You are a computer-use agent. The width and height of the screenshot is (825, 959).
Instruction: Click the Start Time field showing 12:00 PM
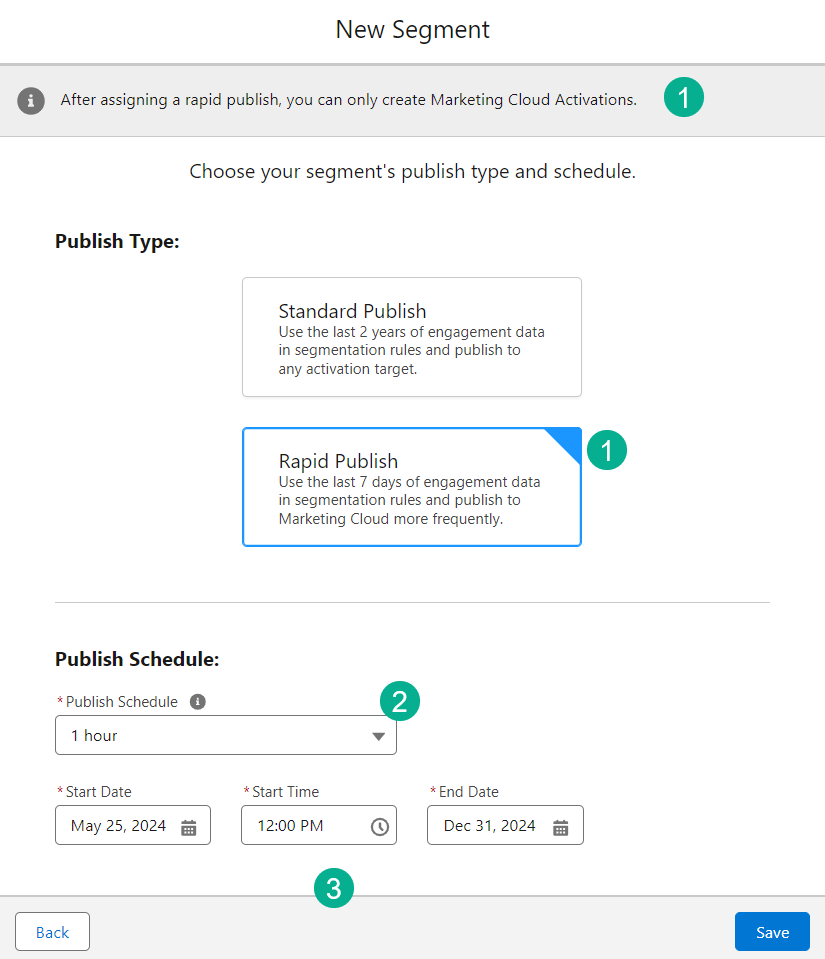click(x=300, y=825)
